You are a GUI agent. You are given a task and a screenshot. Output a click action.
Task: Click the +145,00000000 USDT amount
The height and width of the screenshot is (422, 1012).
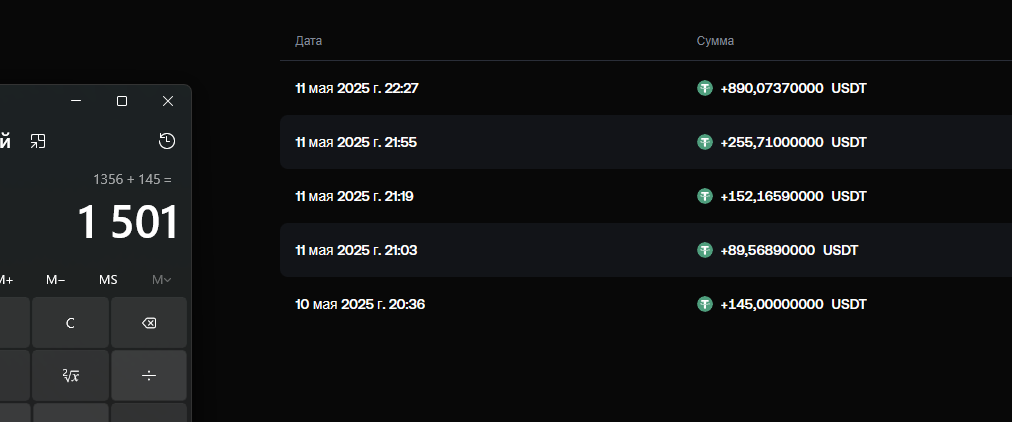(793, 304)
